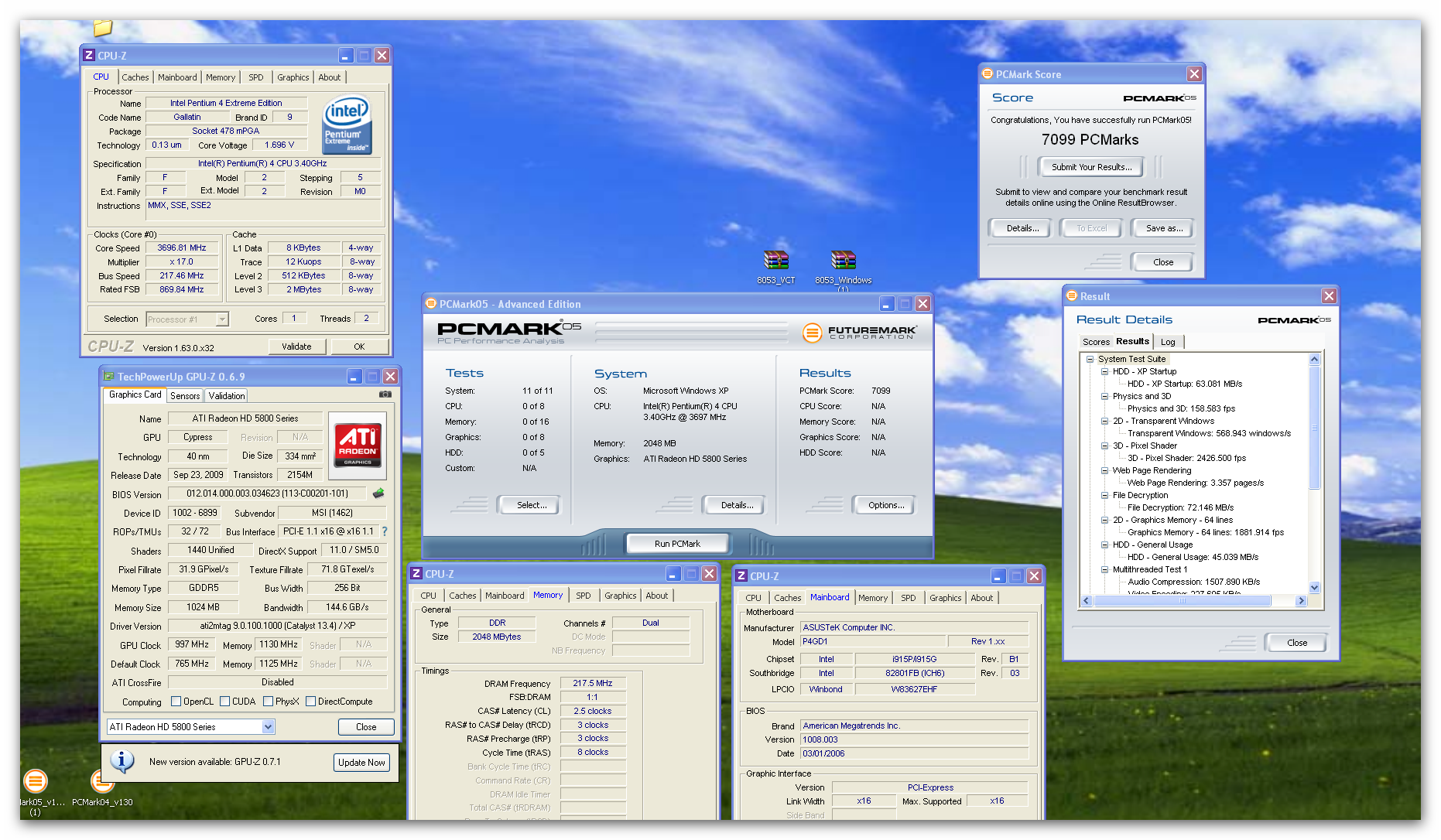The width and height of the screenshot is (1441, 840).
Task: Switch to the Log tab in Result window
Action: coord(1168,342)
